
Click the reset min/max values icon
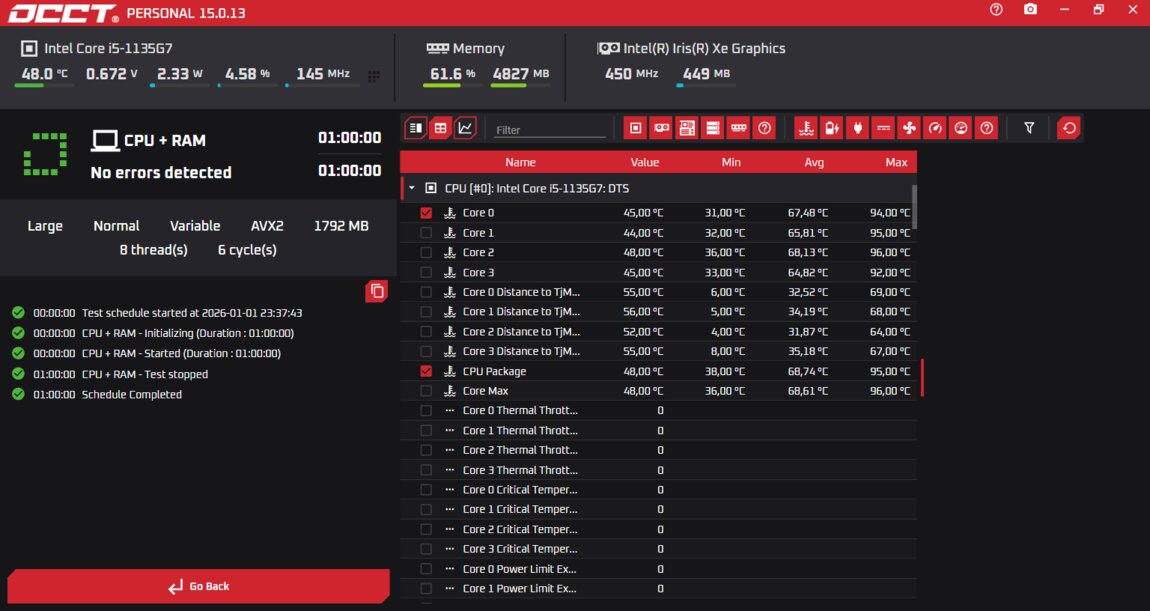click(x=1068, y=128)
